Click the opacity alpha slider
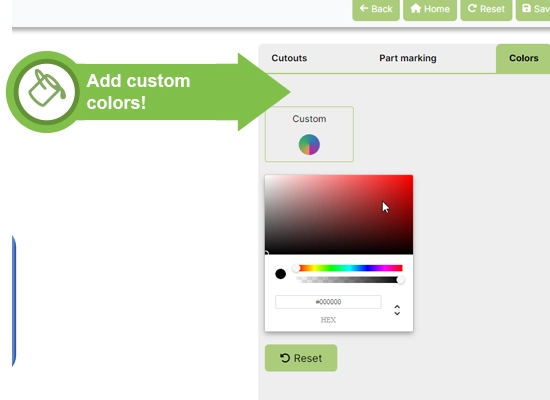550x400 pixels. coord(349,280)
